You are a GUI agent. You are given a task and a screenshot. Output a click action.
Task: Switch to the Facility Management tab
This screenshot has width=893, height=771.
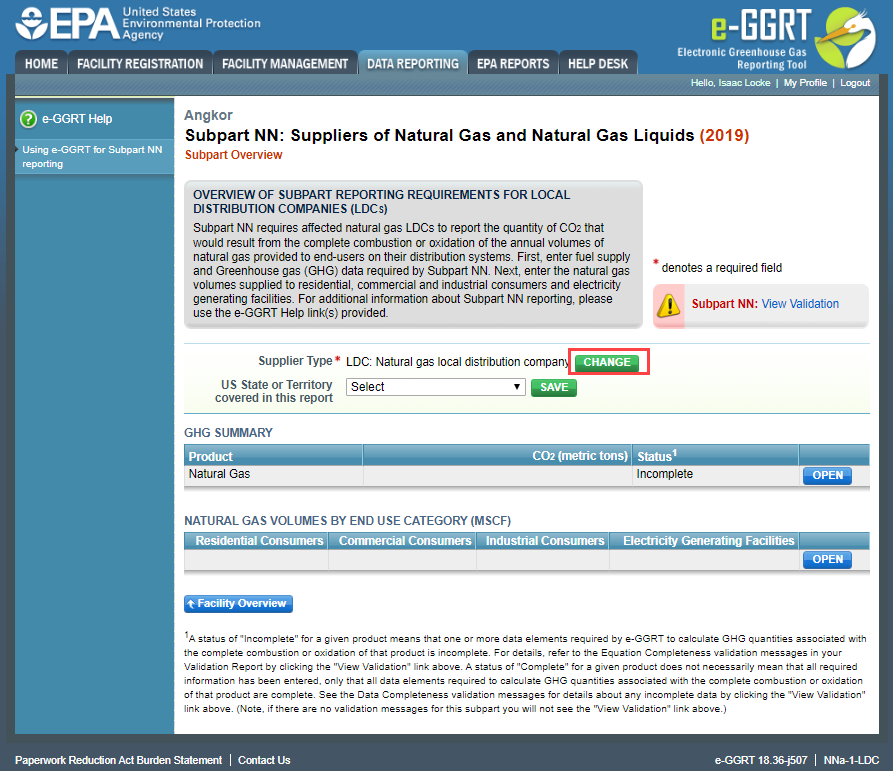[285, 64]
